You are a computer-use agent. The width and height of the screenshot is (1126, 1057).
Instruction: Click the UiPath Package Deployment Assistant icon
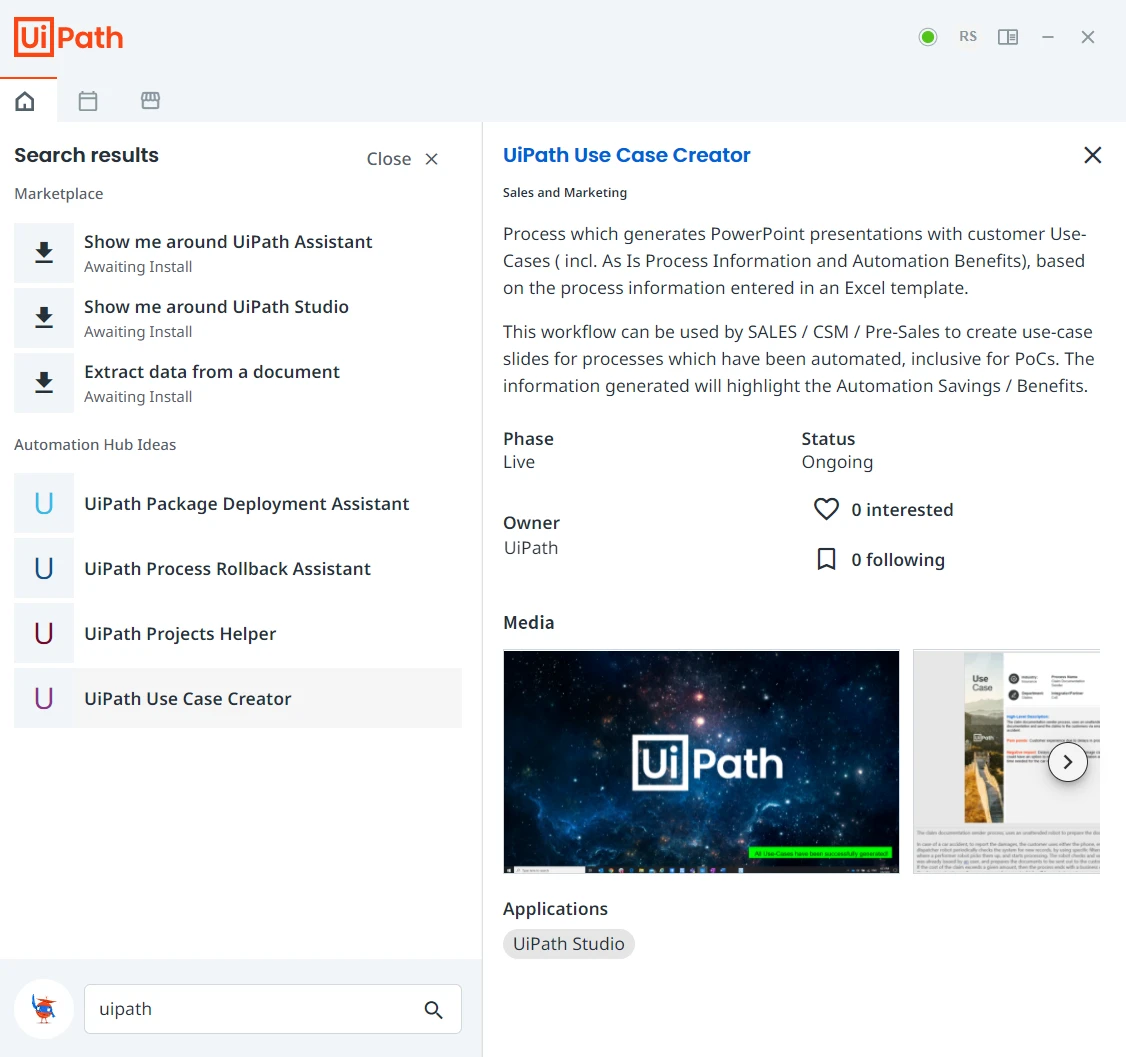[44, 503]
